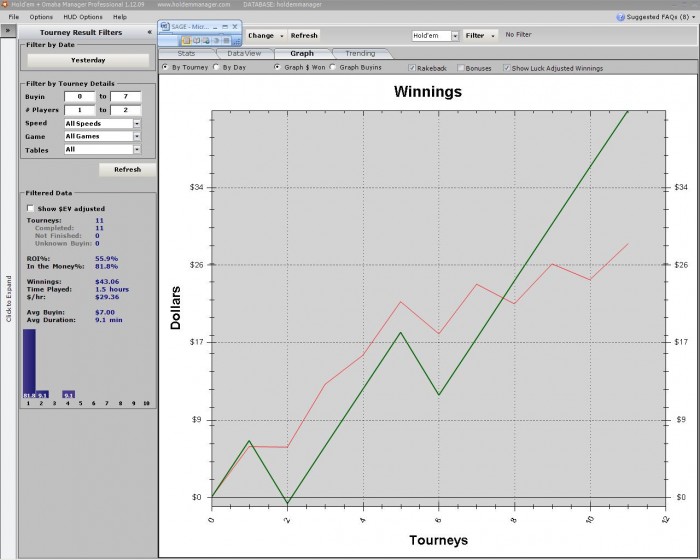Click the $/hr value $29.36

click(x=107, y=297)
